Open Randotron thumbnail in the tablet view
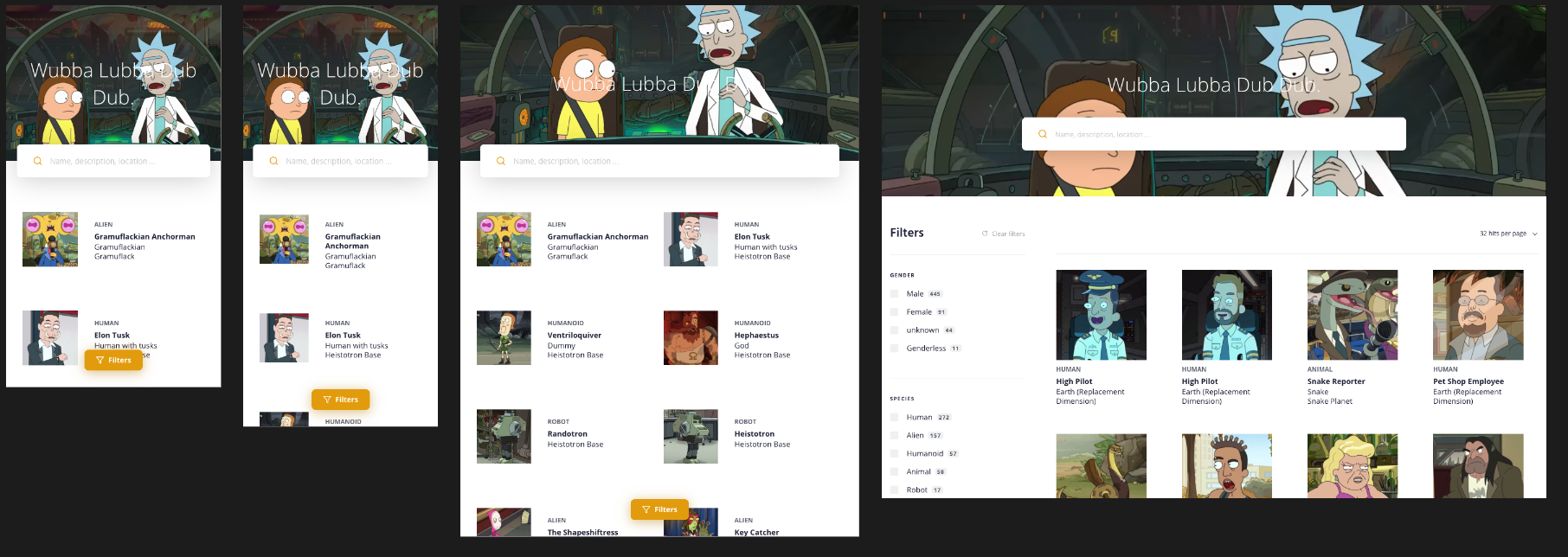1568x557 pixels. tap(504, 437)
